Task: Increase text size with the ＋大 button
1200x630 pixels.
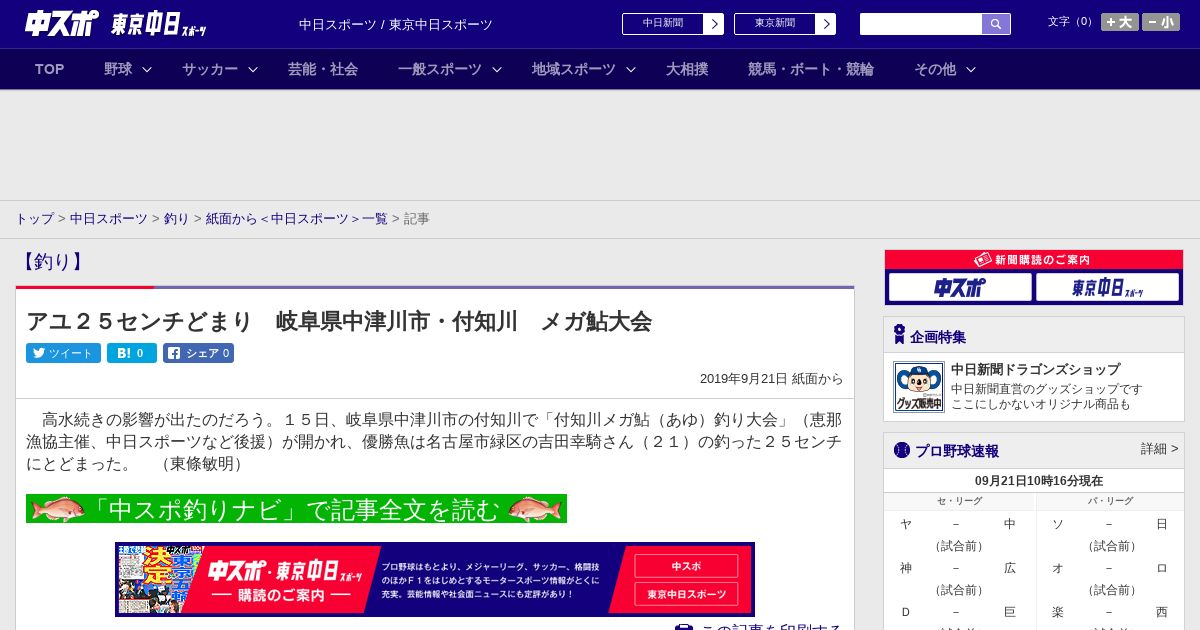Action: click(x=1120, y=22)
